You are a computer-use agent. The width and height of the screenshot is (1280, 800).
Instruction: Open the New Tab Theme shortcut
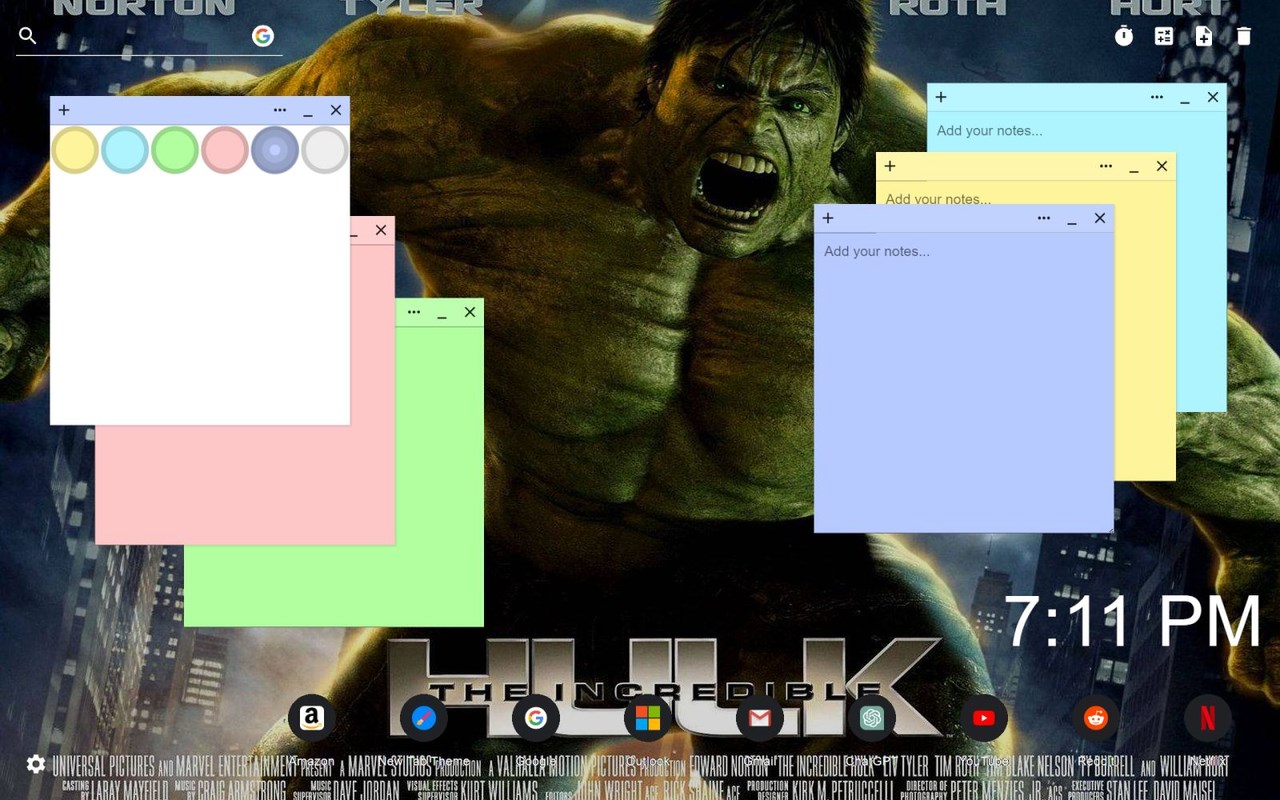424,718
